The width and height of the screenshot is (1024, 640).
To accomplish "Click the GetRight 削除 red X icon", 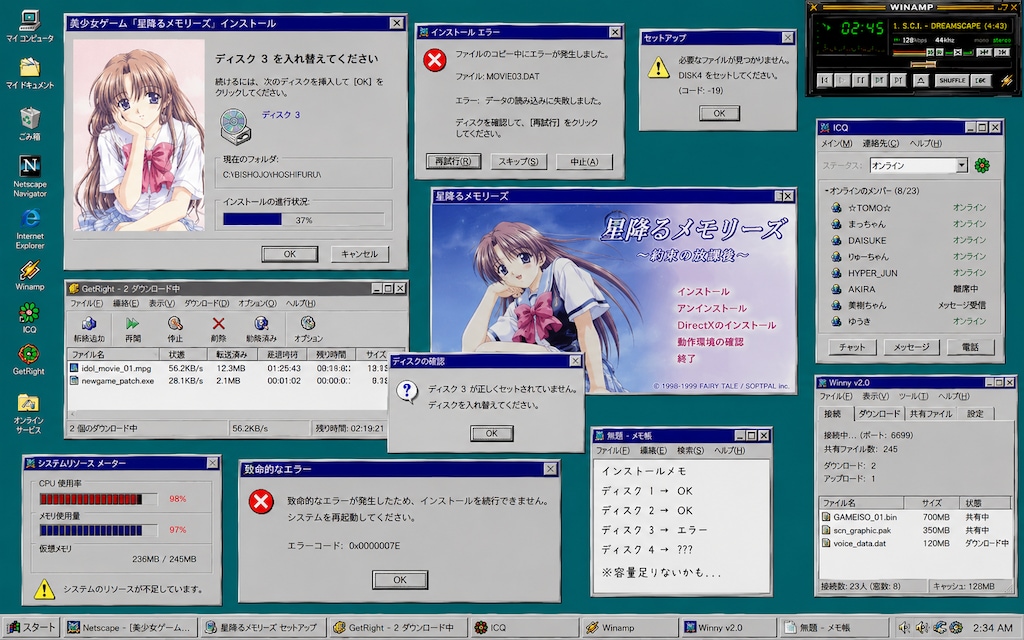I will pos(218,324).
